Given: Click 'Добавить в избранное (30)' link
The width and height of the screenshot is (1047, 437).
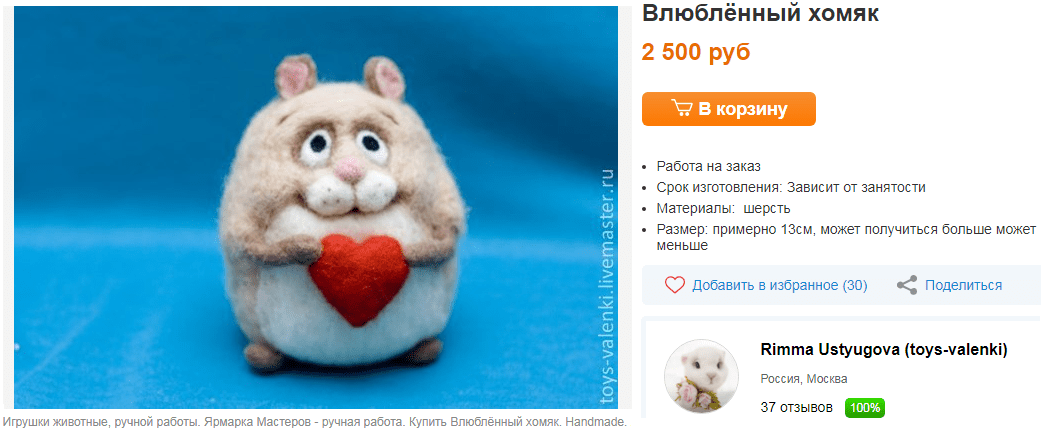Looking at the screenshot, I should [x=779, y=285].
